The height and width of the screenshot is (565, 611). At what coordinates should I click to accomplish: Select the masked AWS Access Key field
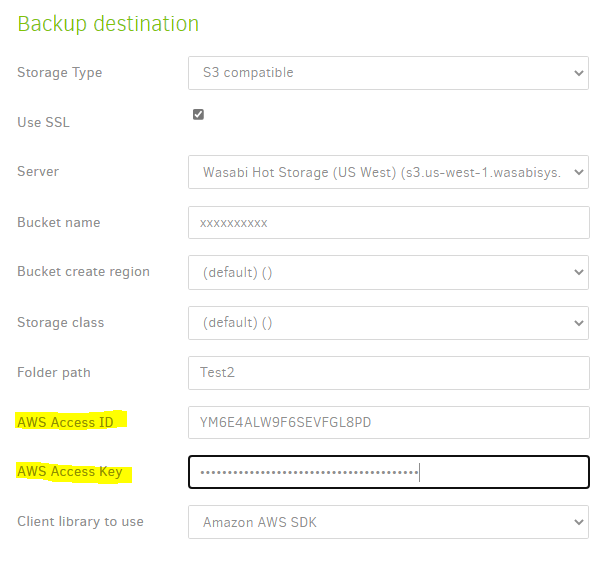[388, 472]
